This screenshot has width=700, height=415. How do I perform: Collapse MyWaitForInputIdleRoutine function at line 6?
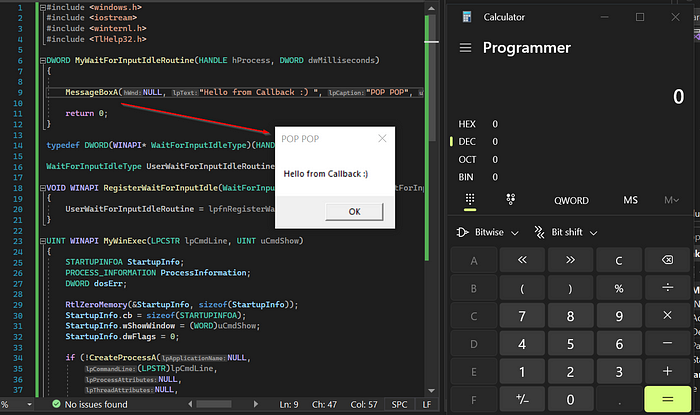click(x=42, y=61)
